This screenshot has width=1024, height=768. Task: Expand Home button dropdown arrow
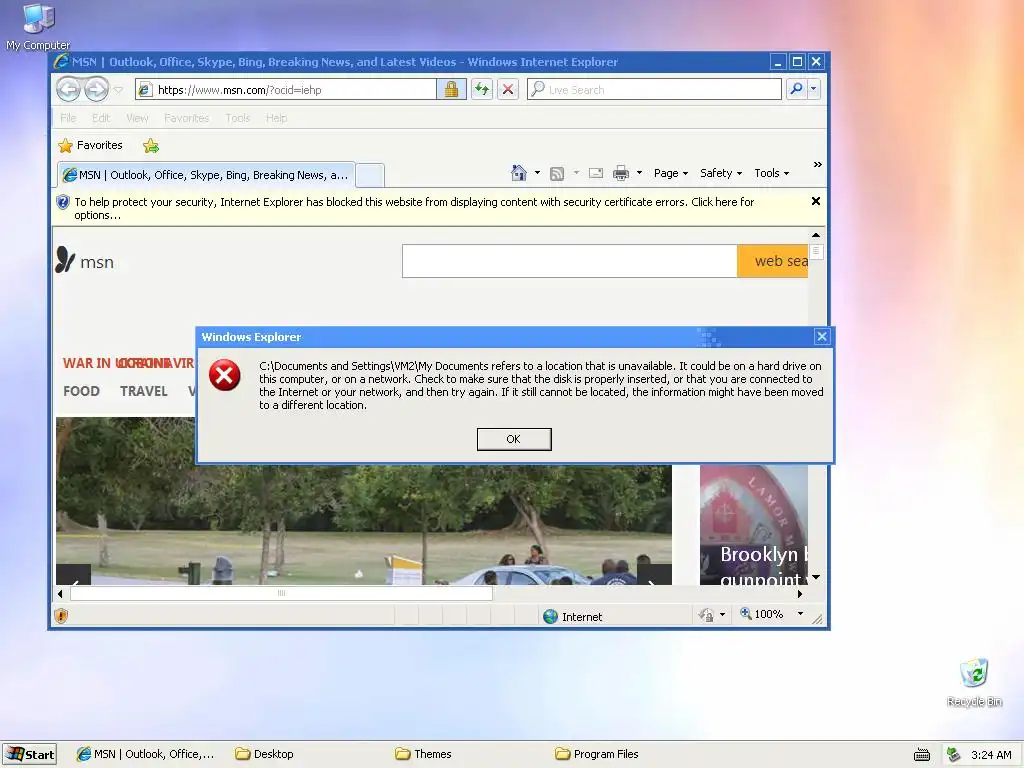pyautogui.click(x=537, y=173)
